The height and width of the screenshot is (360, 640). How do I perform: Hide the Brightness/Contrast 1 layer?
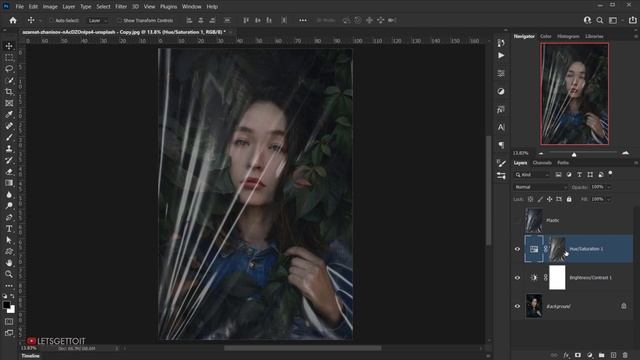coord(517,278)
